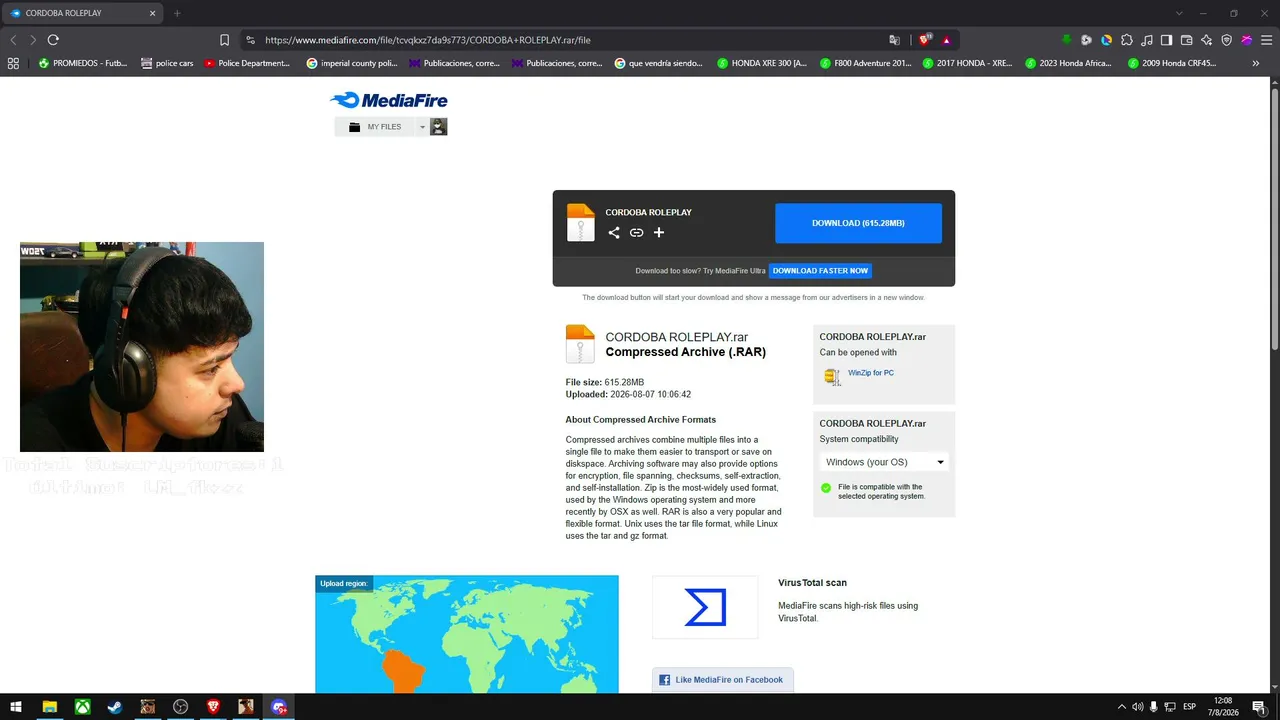The height and width of the screenshot is (720, 1280).
Task: Click the ESP language indicator in tray
Action: [1190, 707]
